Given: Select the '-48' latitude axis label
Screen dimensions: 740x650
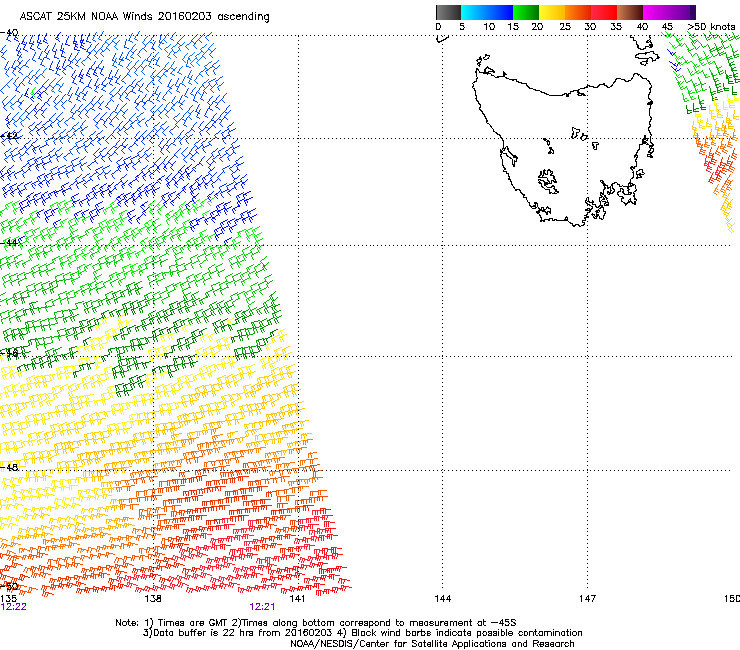Looking at the screenshot, I should [9, 467].
